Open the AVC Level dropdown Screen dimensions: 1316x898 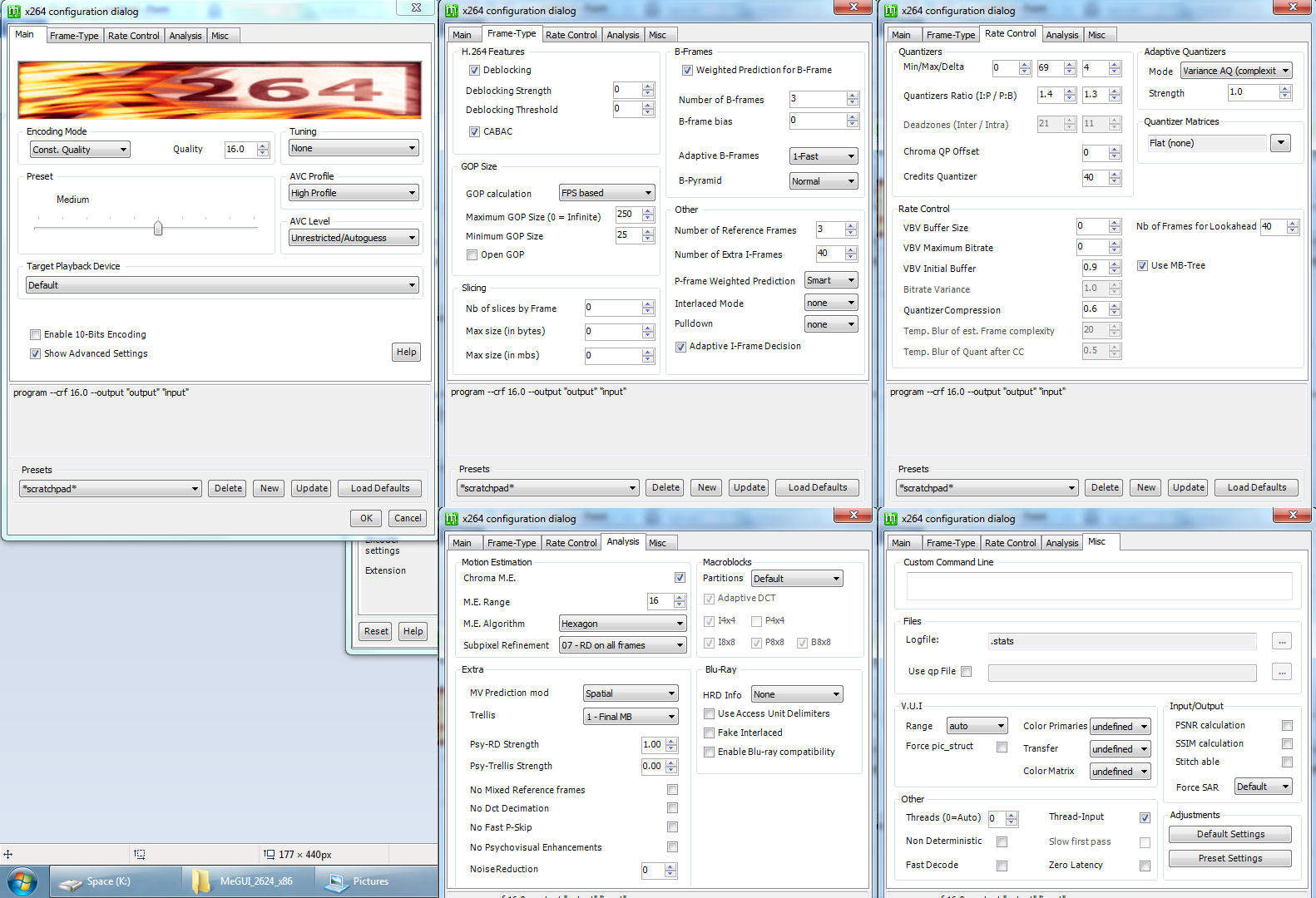354,238
